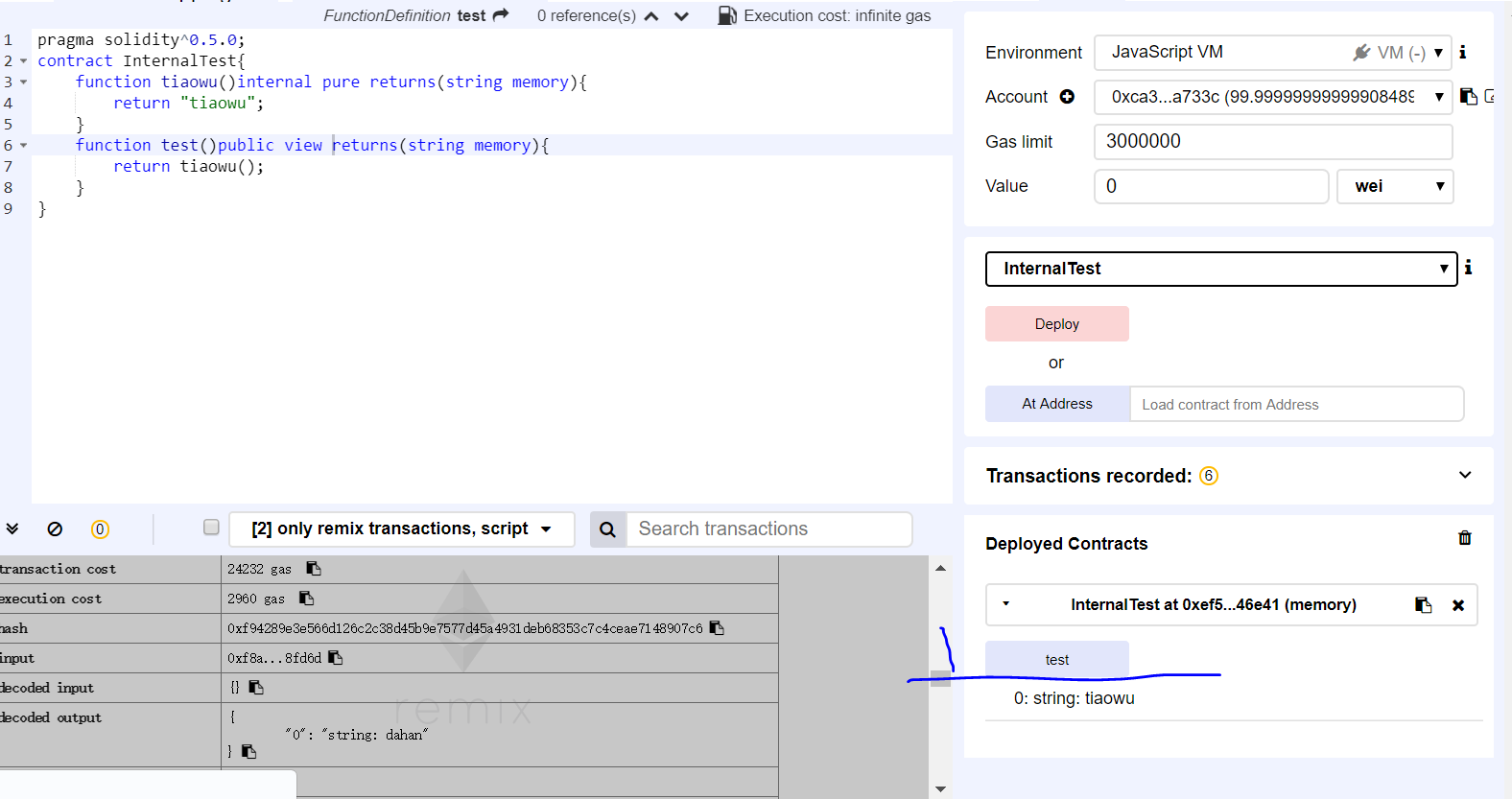
Task: Click the Deploy button
Action: pyautogui.click(x=1057, y=324)
